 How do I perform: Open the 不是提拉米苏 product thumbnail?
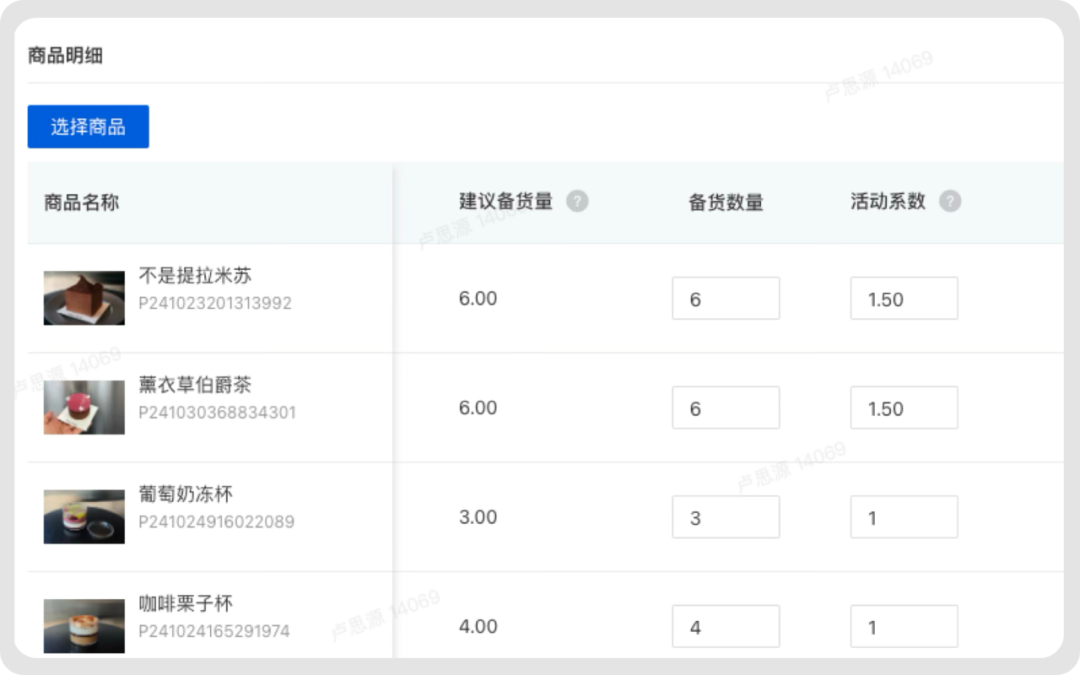[x=84, y=298]
